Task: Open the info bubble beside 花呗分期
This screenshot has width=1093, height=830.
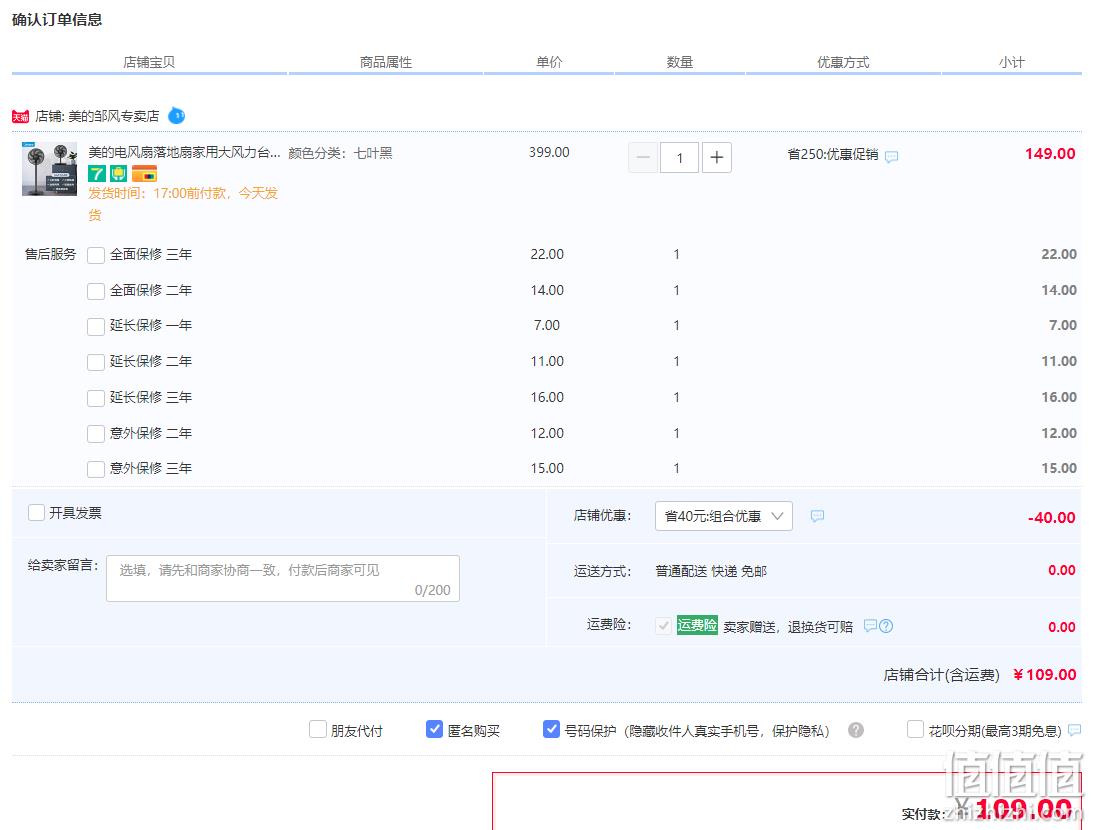Action: coord(1074,730)
